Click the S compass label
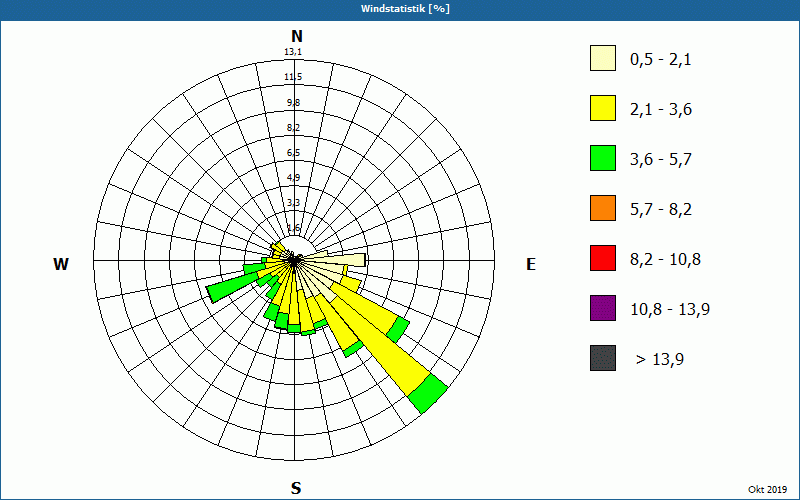The image size is (800, 500). click(x=296, y=488)
